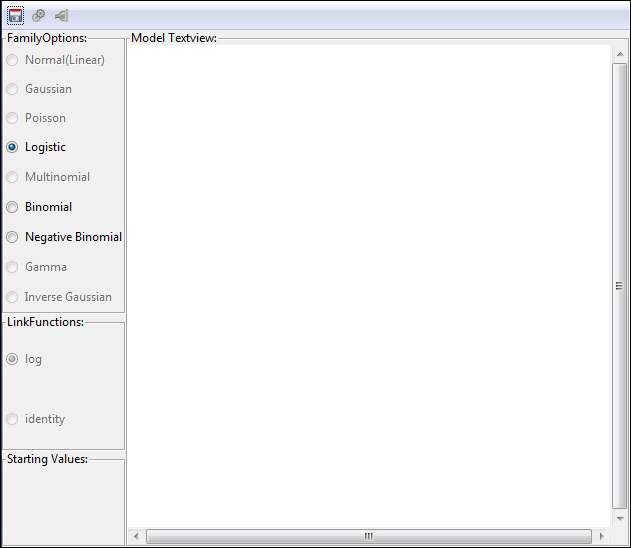Click the horizontal scrollbar right arrow

tap(602, 536)
